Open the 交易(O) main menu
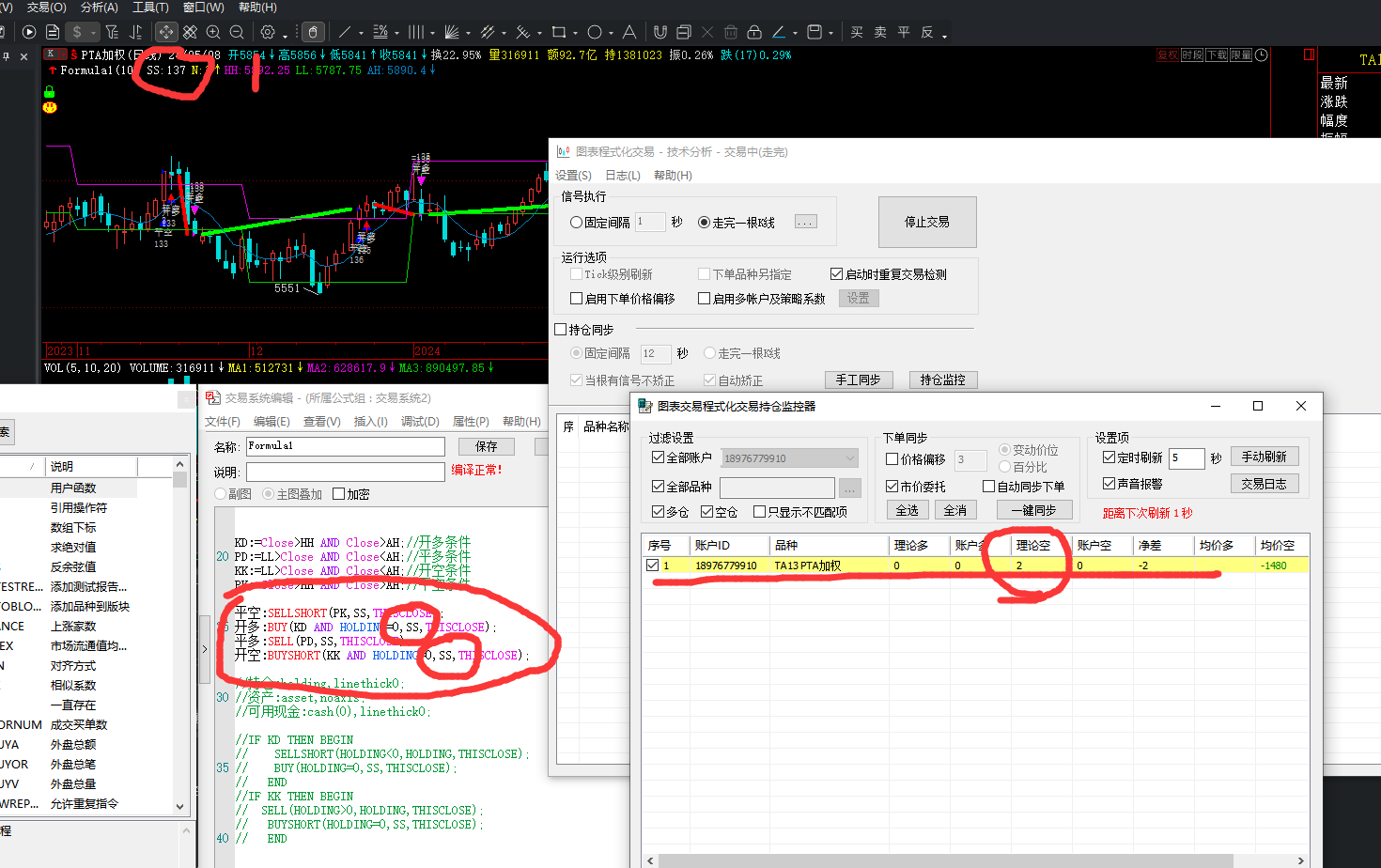 [47, 8]
